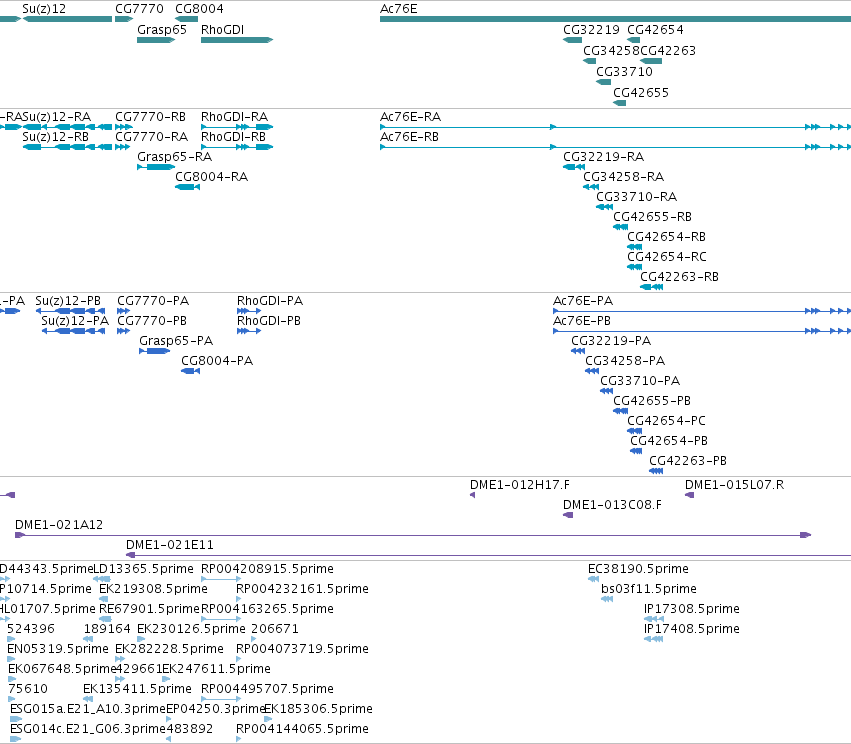This screenshot has height=744, width=851.
Task: Open the CG32219 gene label
Action: (591, 30)
